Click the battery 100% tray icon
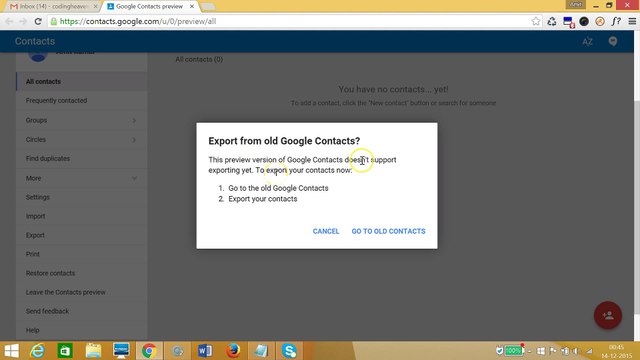This screenshot has height=360, width=640. click(513, 351)
